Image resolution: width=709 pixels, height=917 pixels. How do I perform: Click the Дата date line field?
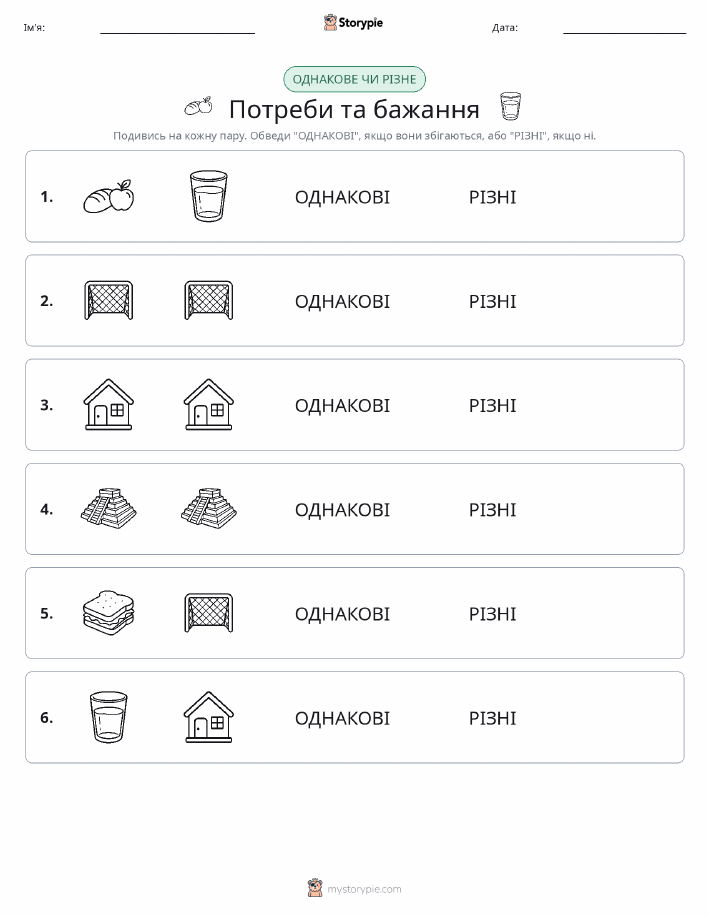click(x=624, y=27)
